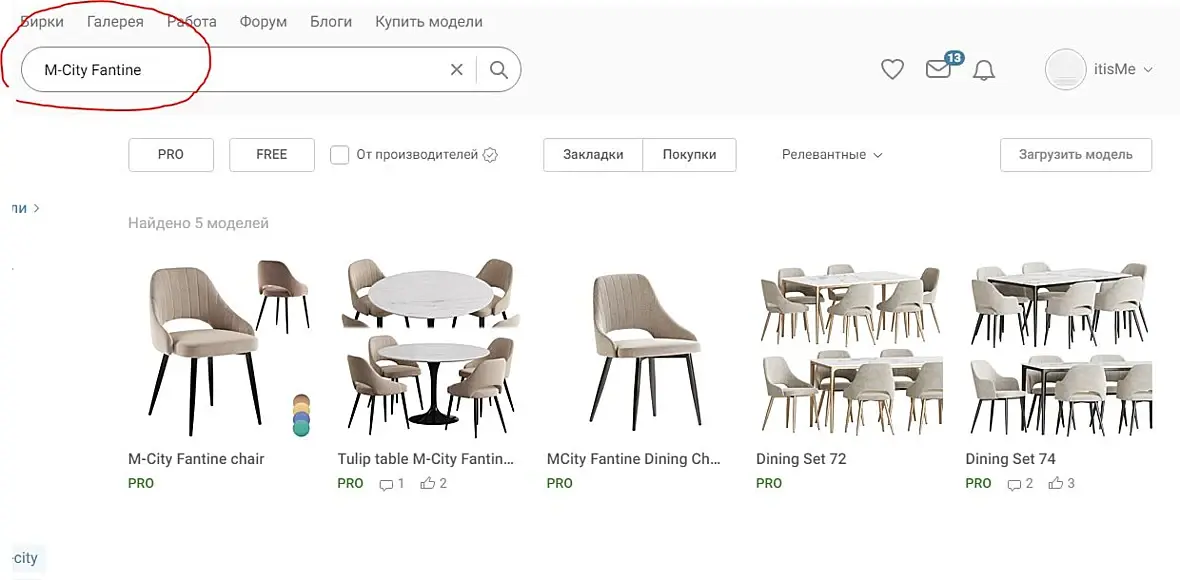Screen dimensions: 1180x580
Task: Select the teal color swatch on chair thumbnail
Action: tap(301, 428)
